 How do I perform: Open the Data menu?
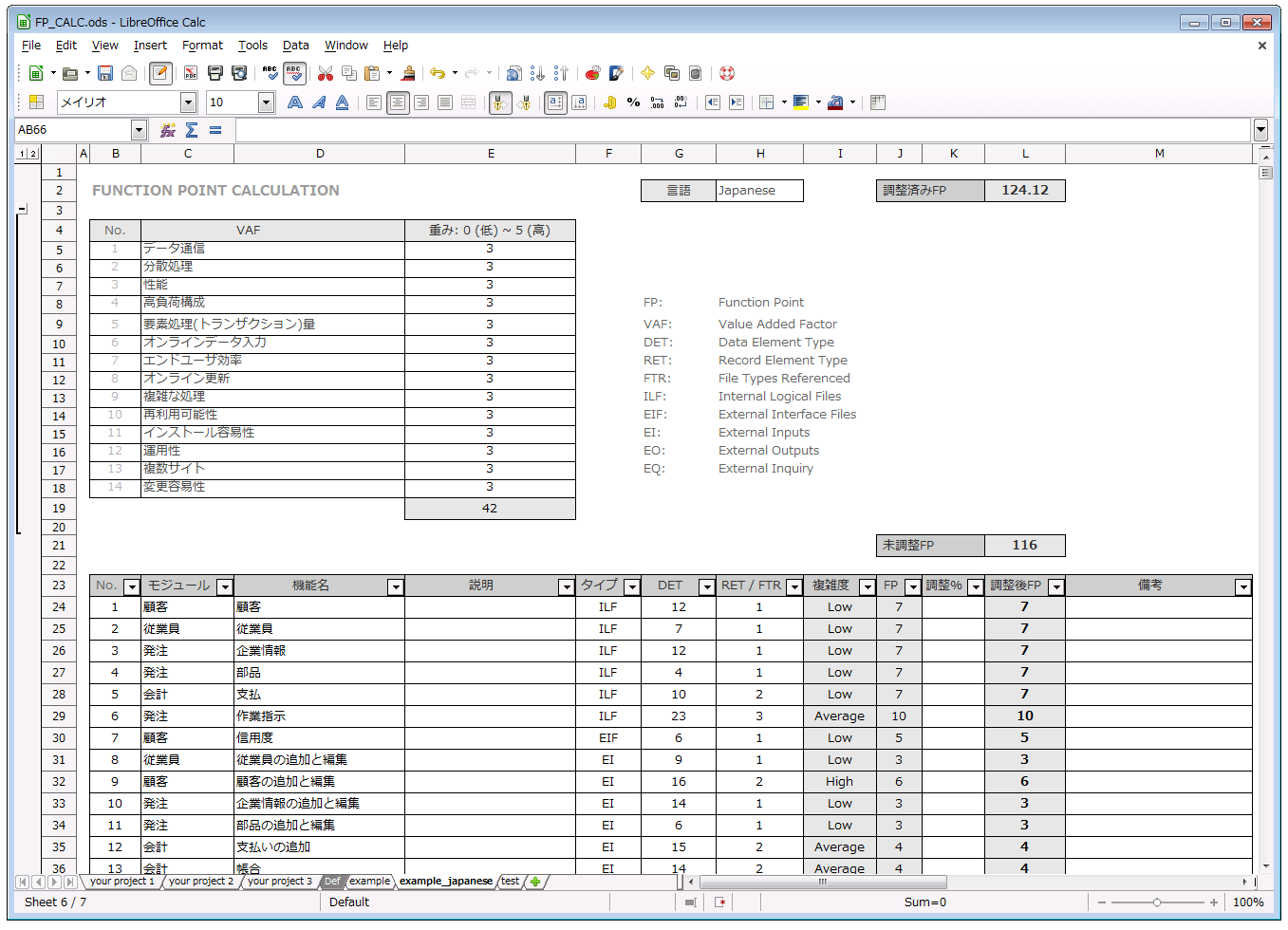pos(295,45)
